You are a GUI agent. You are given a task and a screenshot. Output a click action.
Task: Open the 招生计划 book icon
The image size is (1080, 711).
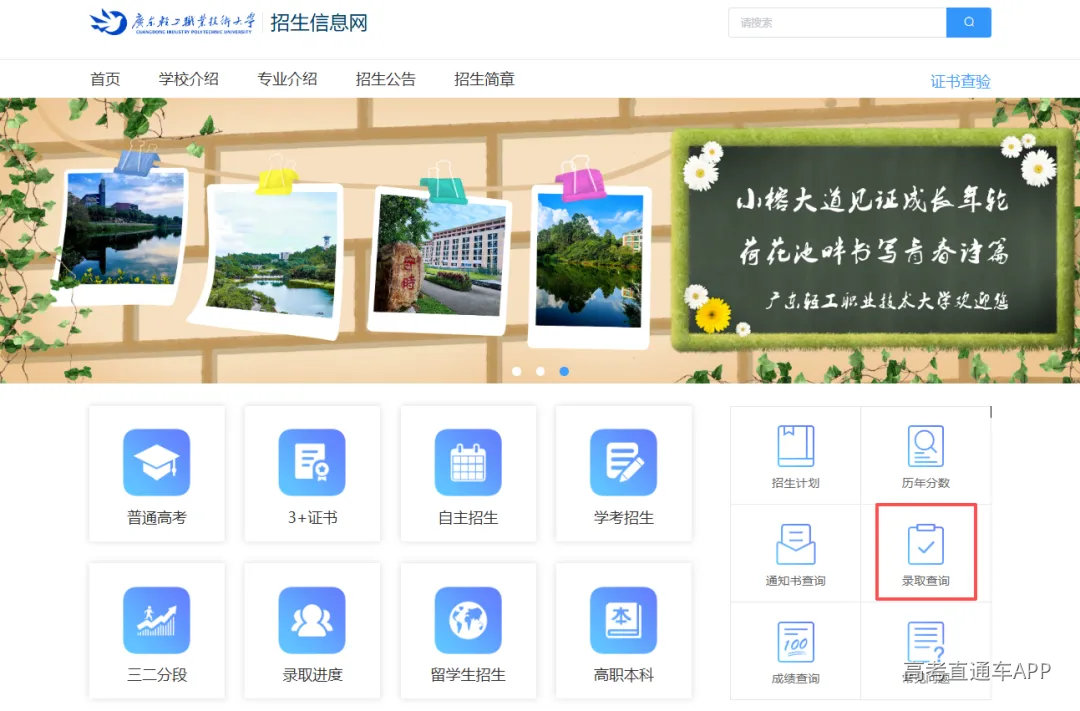[x=796, y=446]
